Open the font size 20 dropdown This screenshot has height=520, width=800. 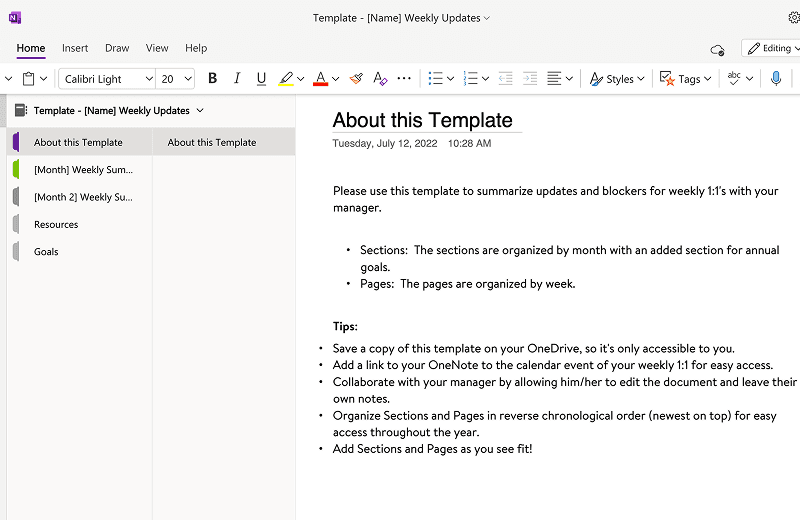click(175, 79)
